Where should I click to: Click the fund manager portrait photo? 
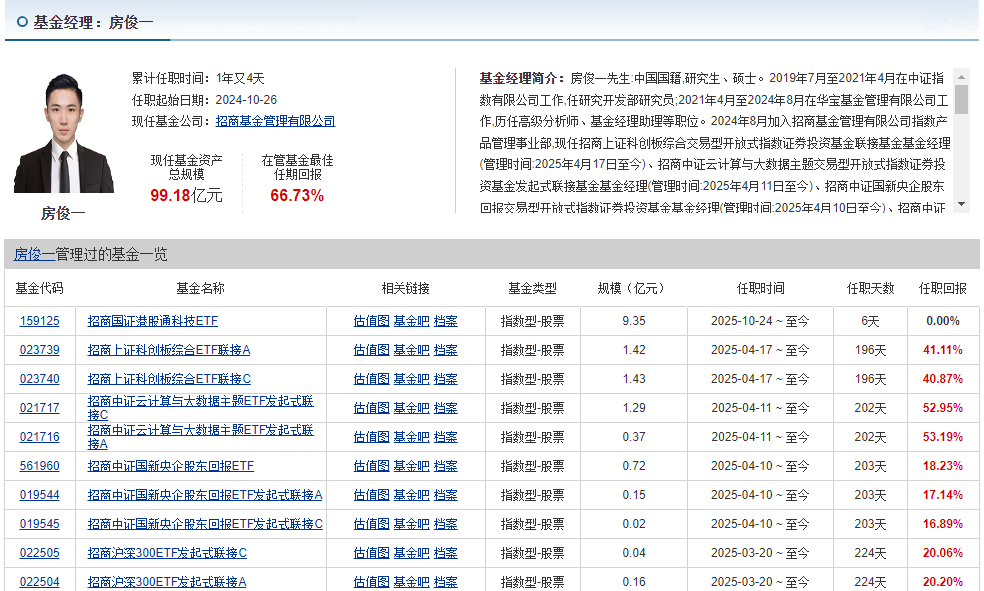coord(64,133)
